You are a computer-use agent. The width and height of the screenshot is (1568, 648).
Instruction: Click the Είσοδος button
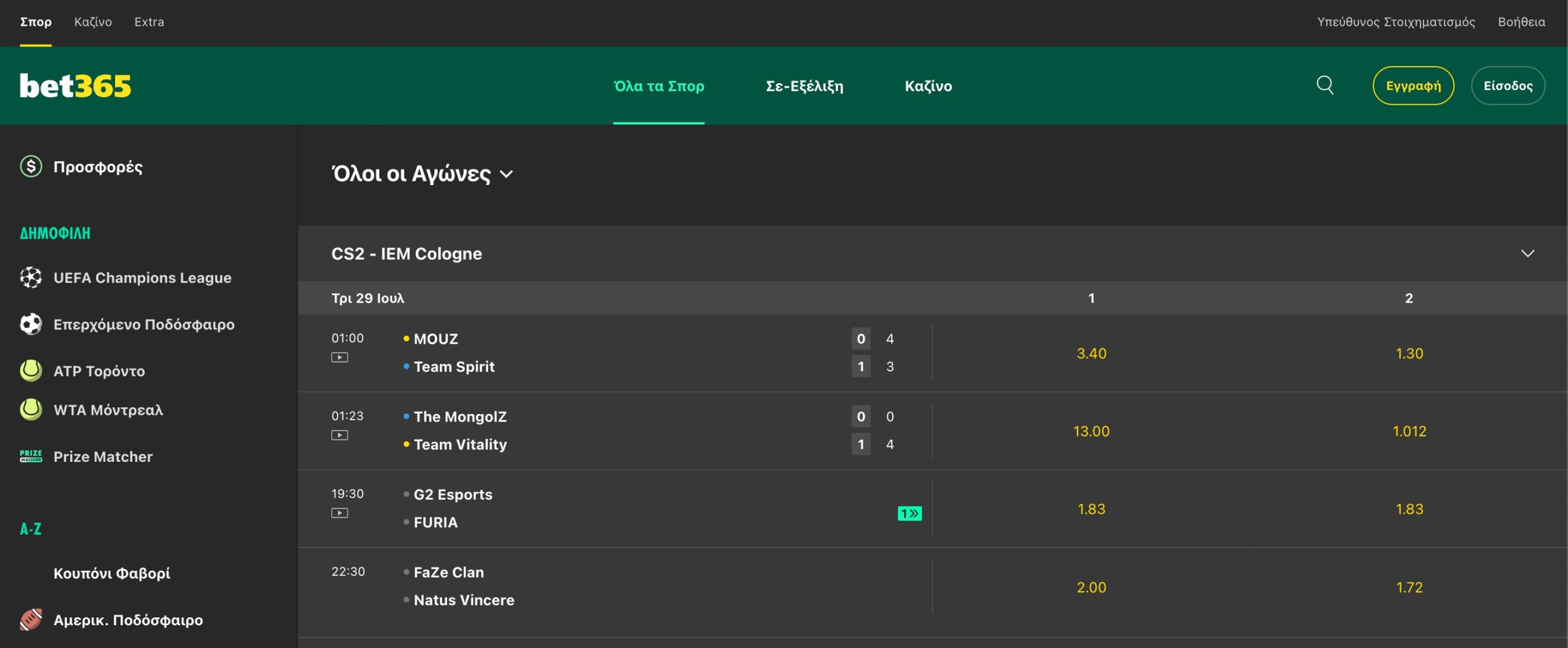pyautogui.click(x=1508, y=86)
